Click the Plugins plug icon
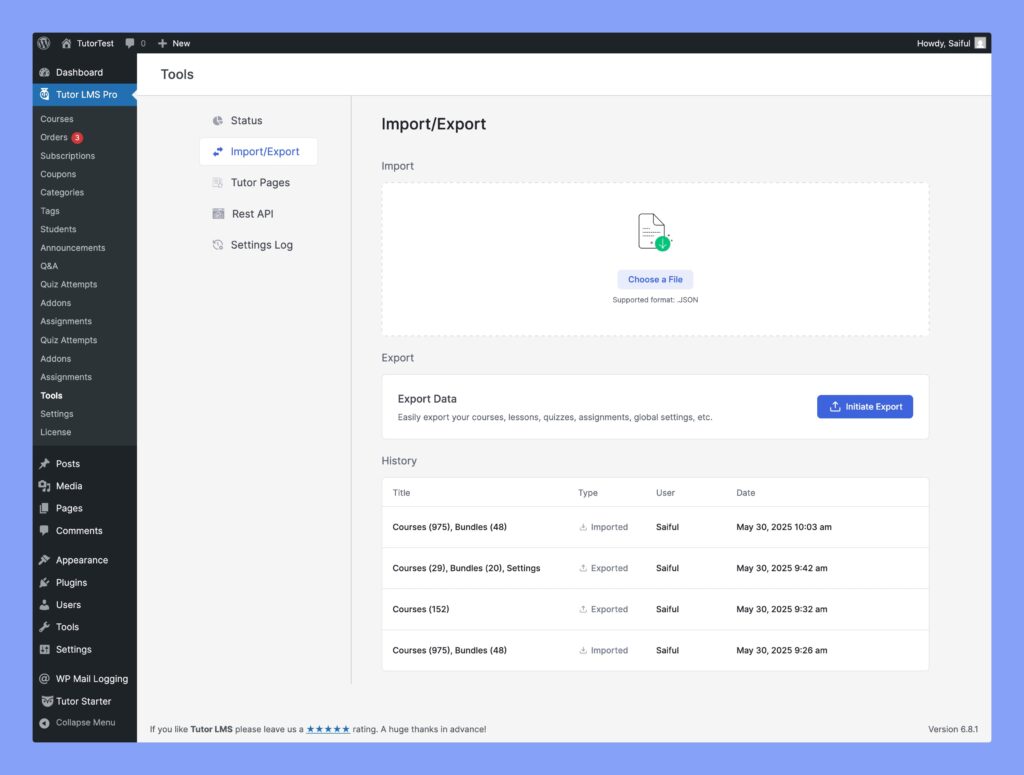Viewport: 1024px width, 775px height. 44,582
